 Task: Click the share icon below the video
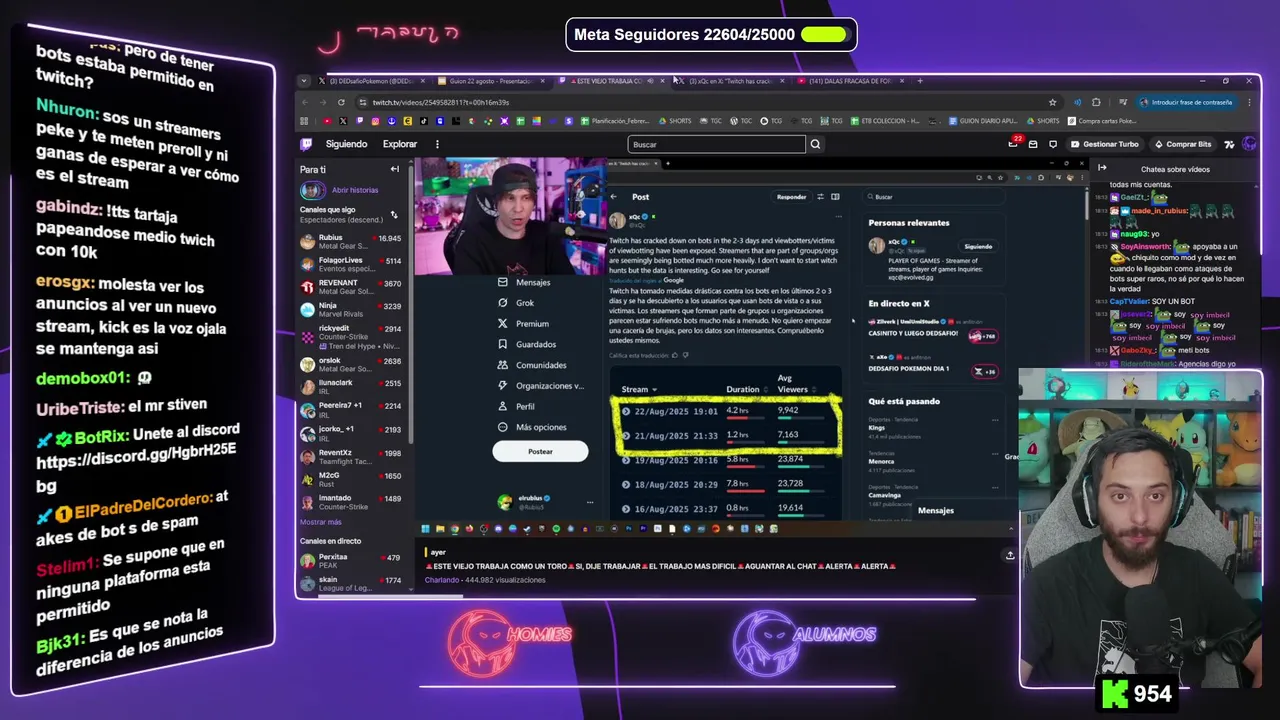pos(1010,555)
